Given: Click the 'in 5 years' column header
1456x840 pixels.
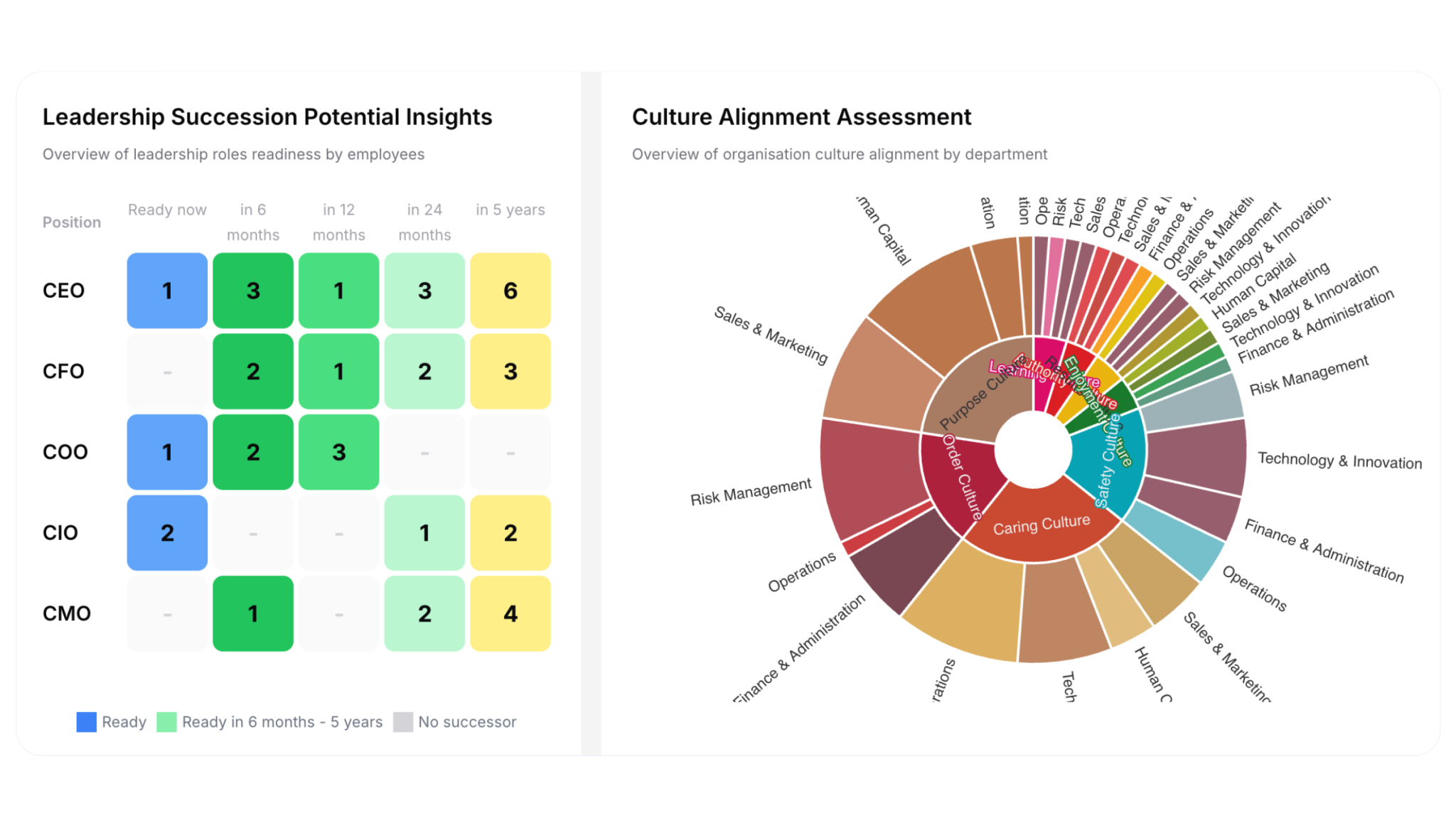Looking at the screenshot, I should tap(510, 210).
